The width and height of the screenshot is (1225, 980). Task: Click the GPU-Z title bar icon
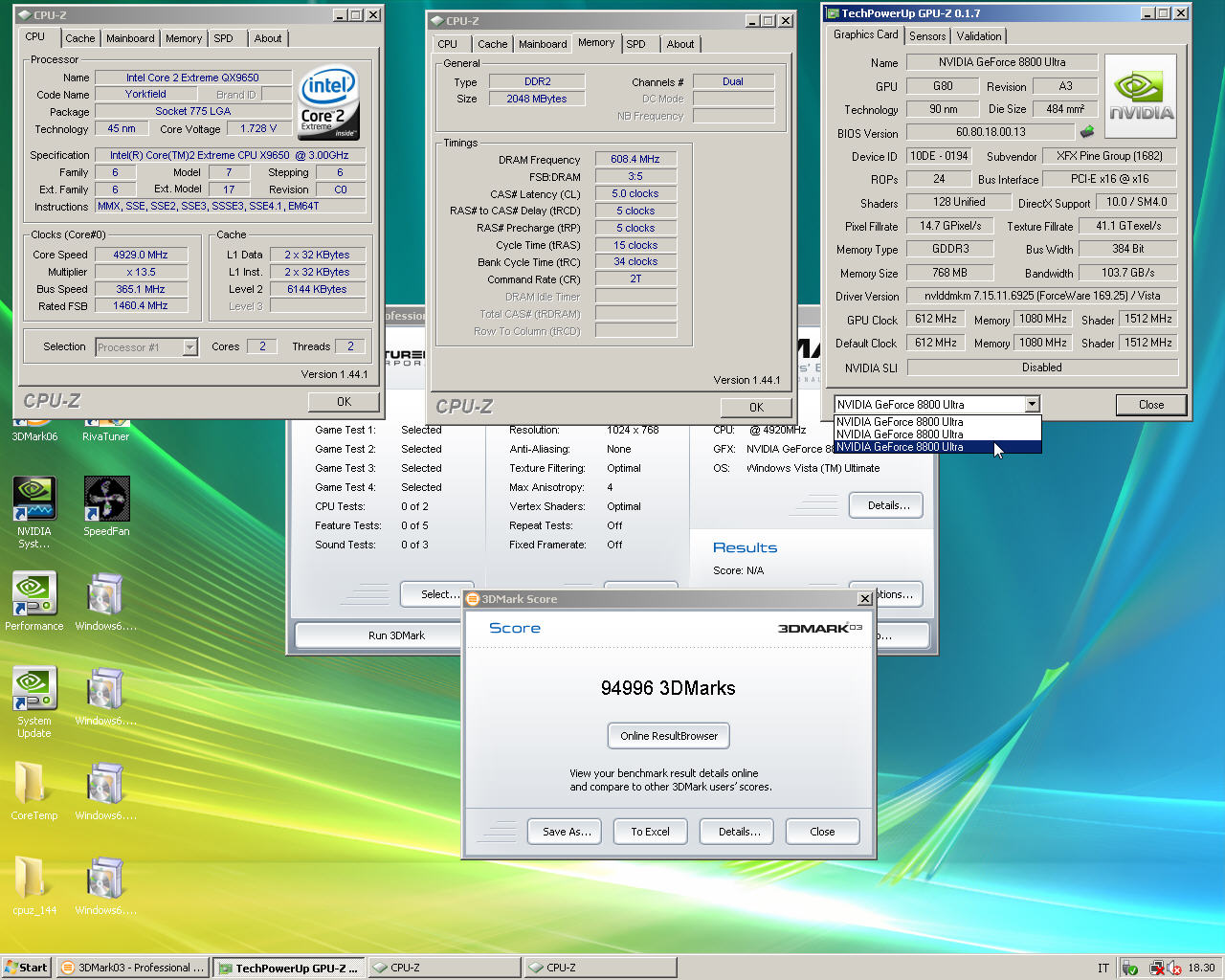pyautogui.click(x=833, y=13)
